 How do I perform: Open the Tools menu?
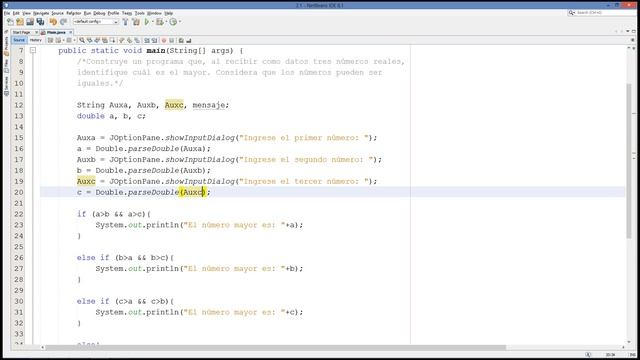(x=140, y=13)
